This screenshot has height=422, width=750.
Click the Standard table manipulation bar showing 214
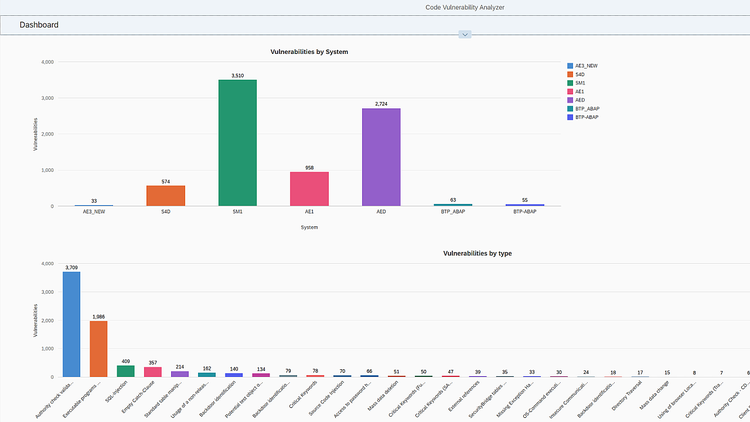(180, 374)
